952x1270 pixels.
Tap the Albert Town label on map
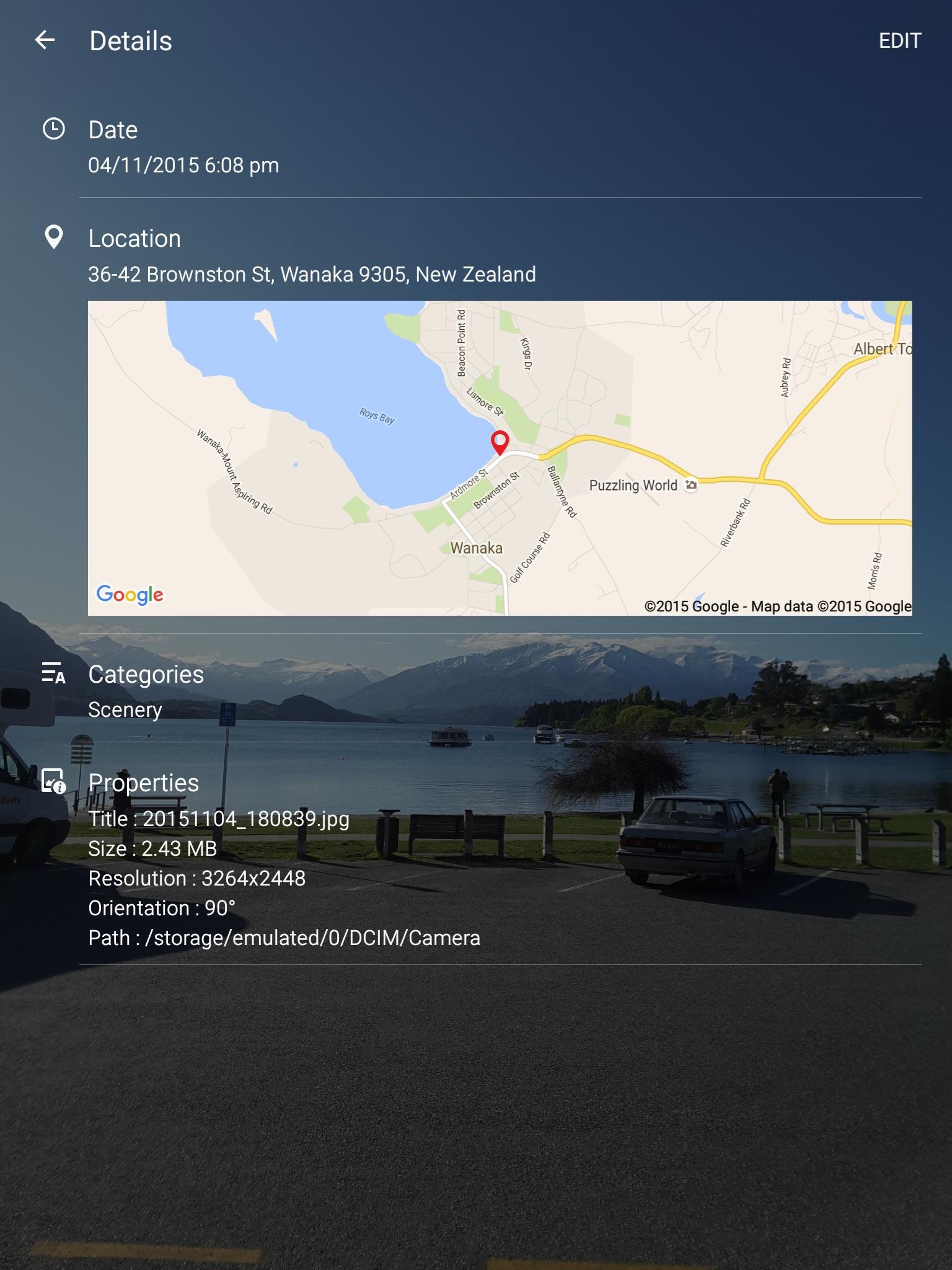pyautogui.click(x=883, y=349)
